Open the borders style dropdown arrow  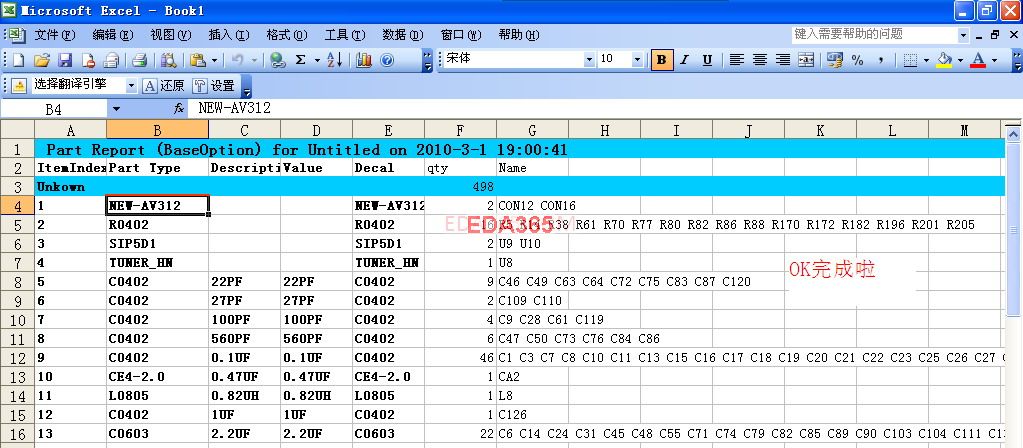(x=925, y=60)
